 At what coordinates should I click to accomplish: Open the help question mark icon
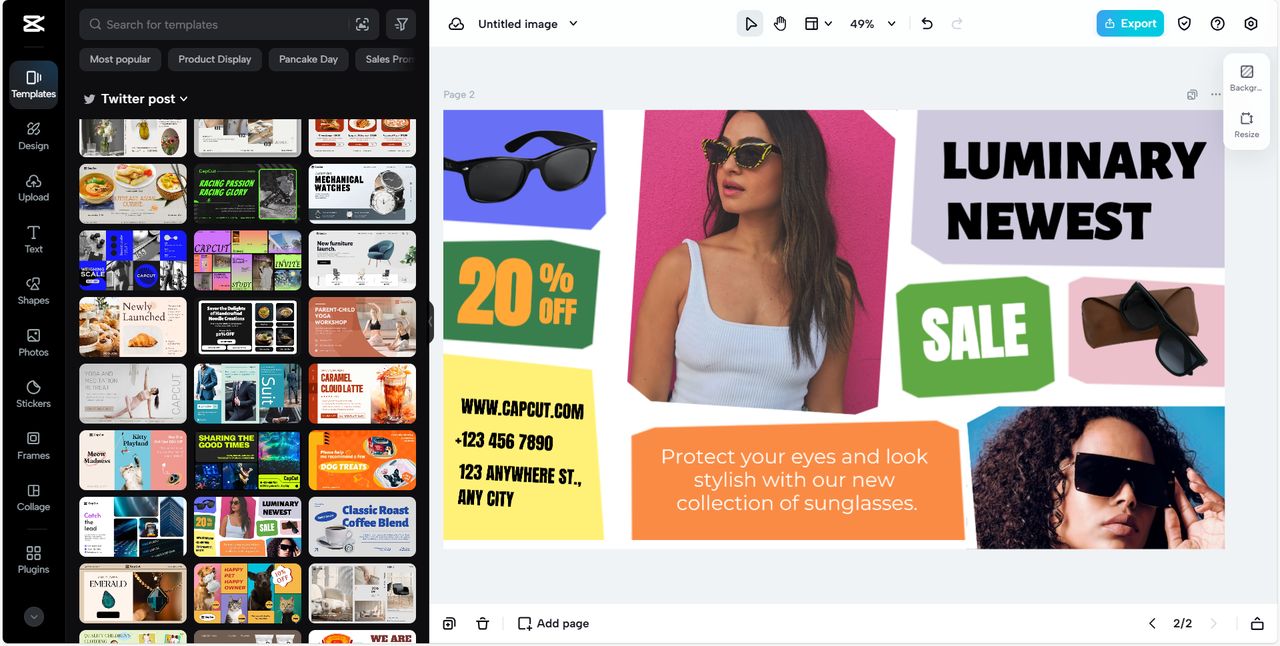click(1217, 24)
